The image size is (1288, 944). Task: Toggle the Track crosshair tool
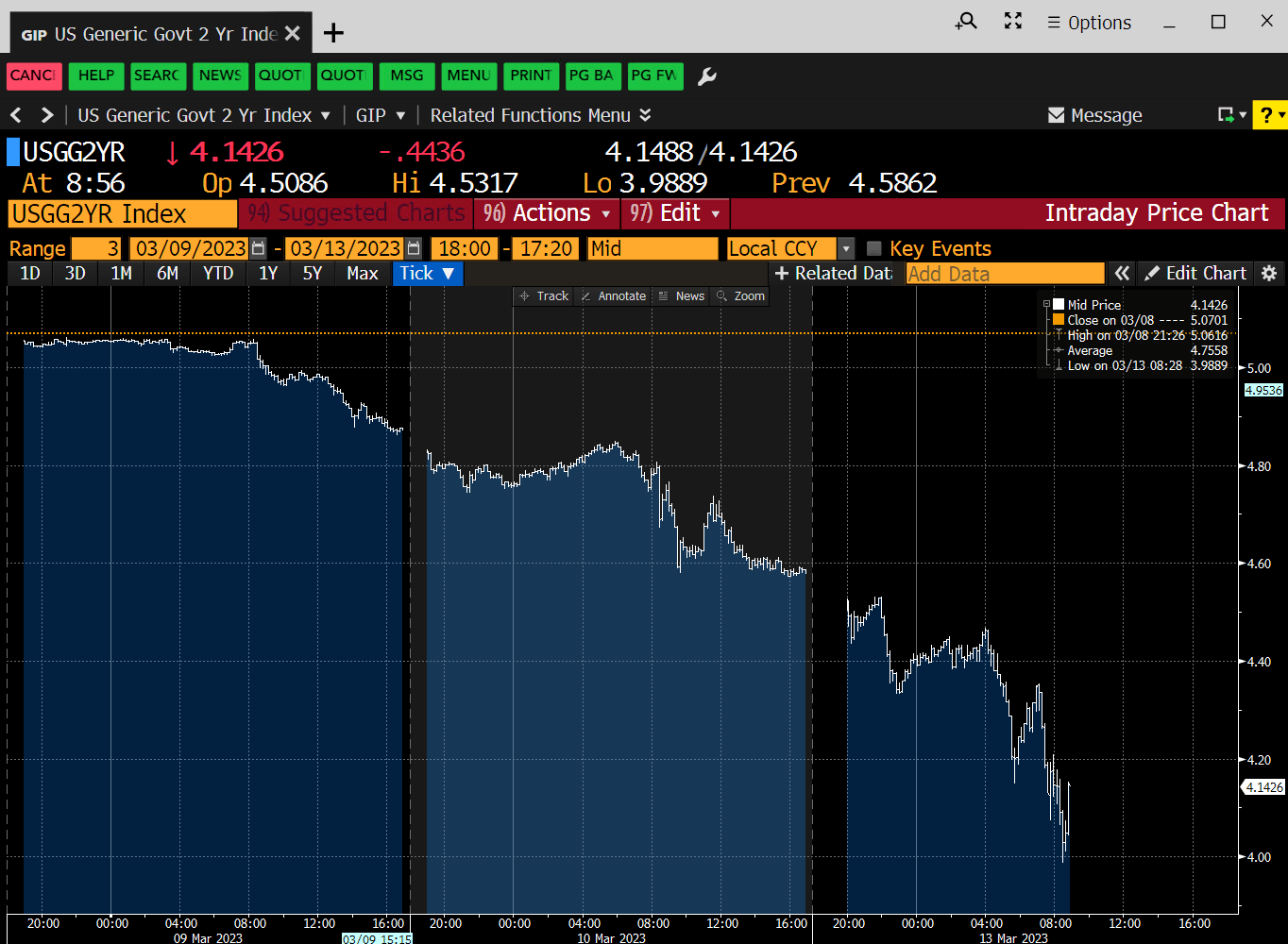[544, 296]
